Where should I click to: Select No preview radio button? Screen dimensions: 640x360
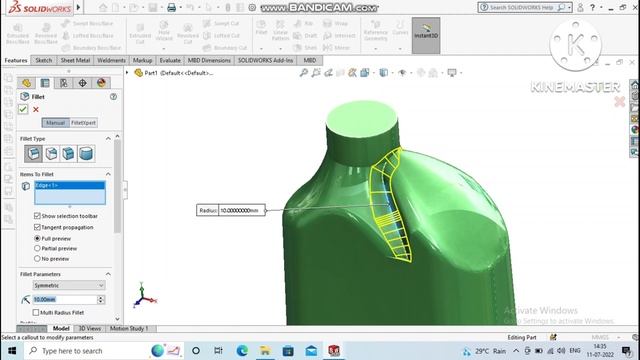(x=37, y=259)
